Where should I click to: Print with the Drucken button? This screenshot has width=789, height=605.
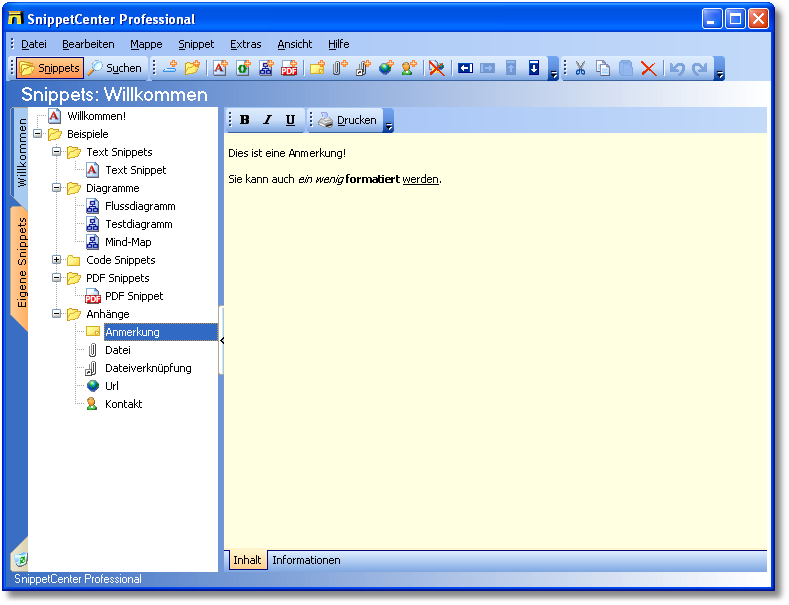click(348, 120)
